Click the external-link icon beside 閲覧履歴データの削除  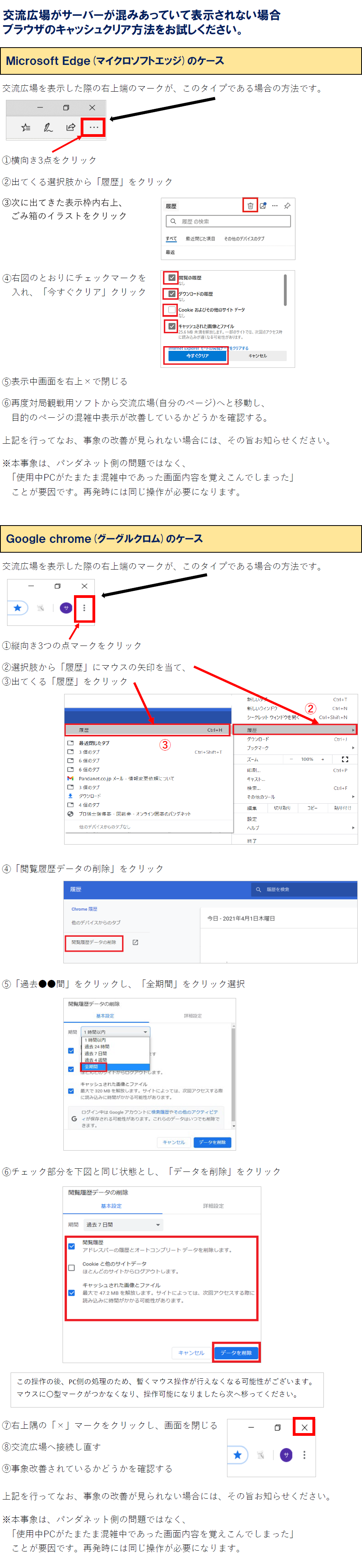click(x=135, y=942)
